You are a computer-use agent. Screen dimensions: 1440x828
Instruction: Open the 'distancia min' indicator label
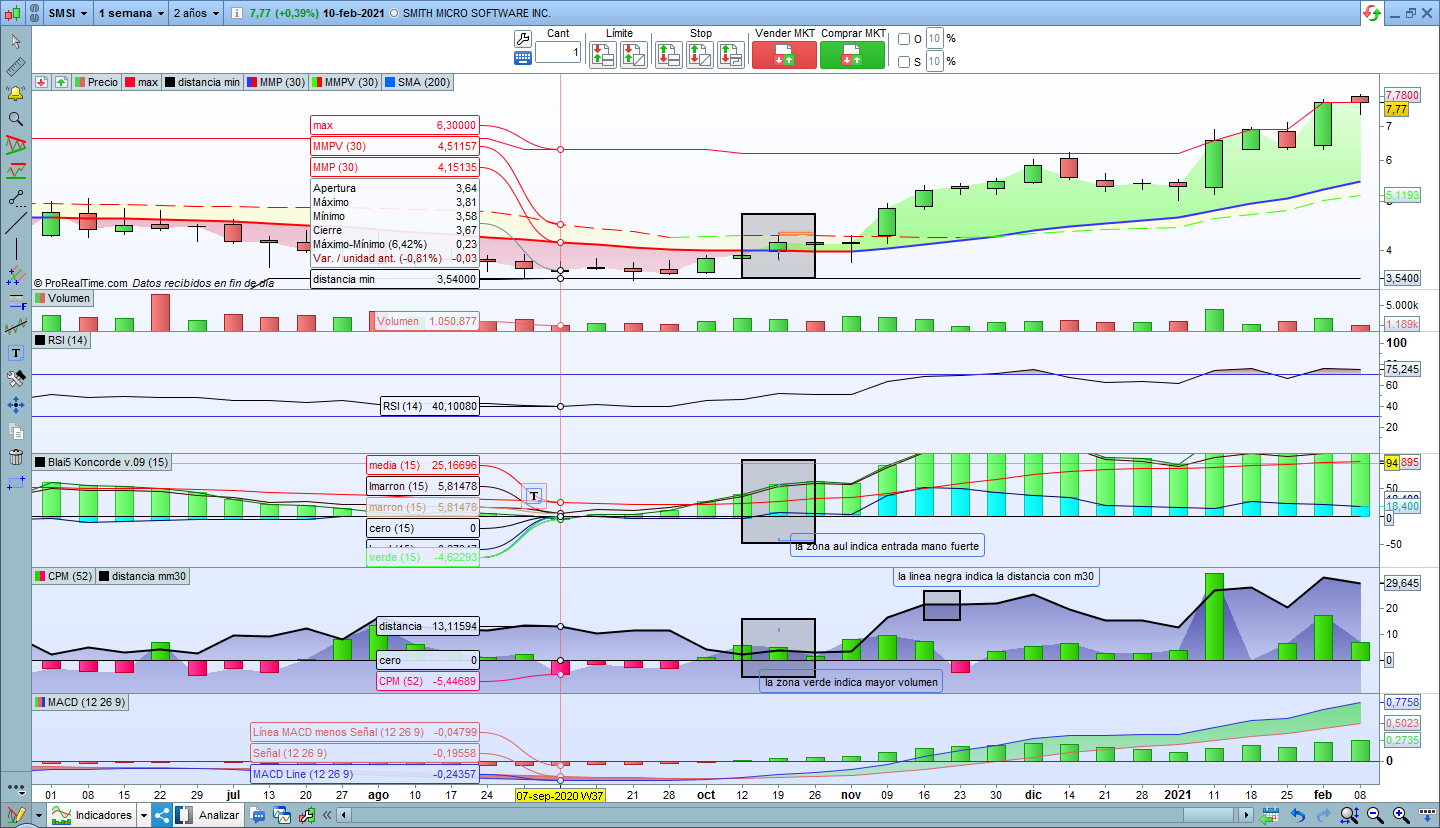tap(202, 82)
